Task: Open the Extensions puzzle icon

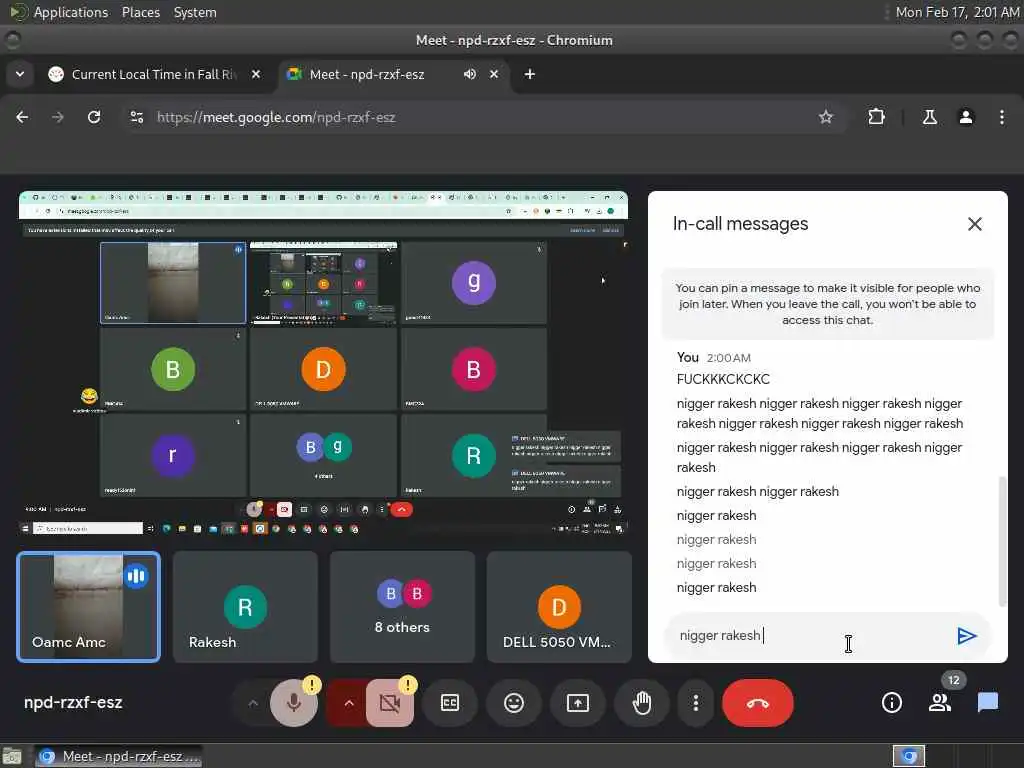Action: [876, 118]
